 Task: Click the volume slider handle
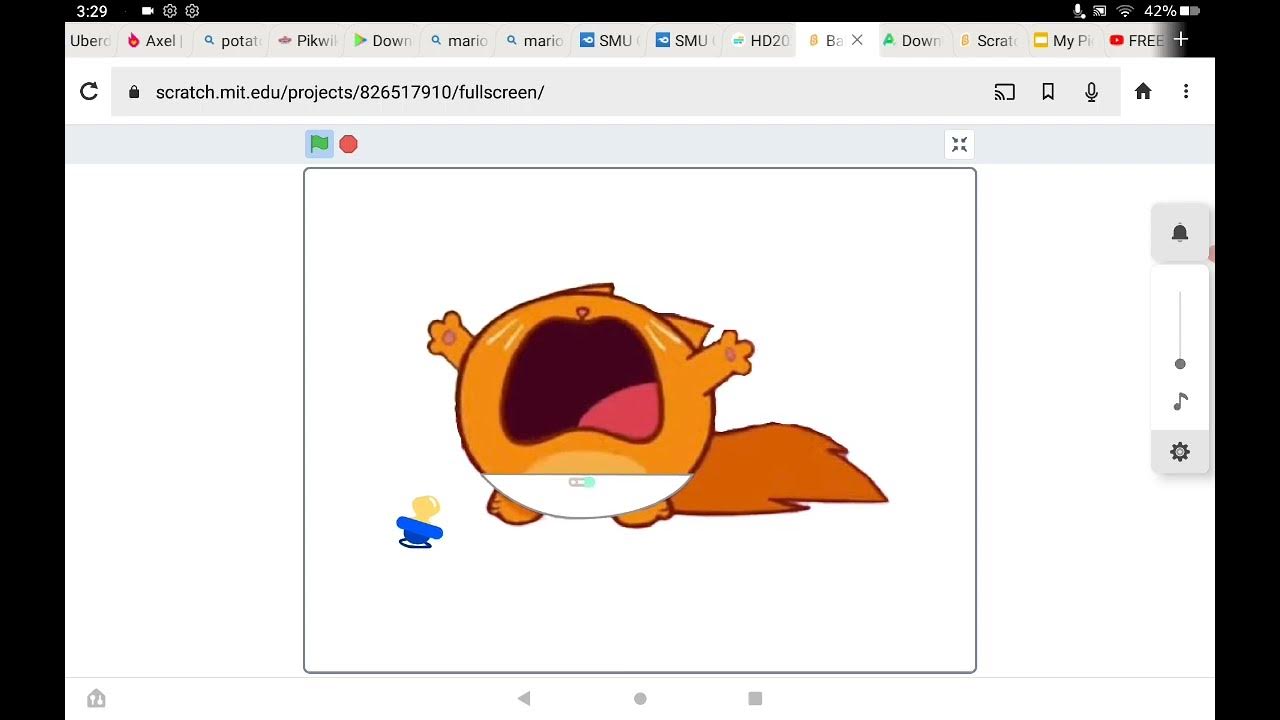tap(1180, 364)
